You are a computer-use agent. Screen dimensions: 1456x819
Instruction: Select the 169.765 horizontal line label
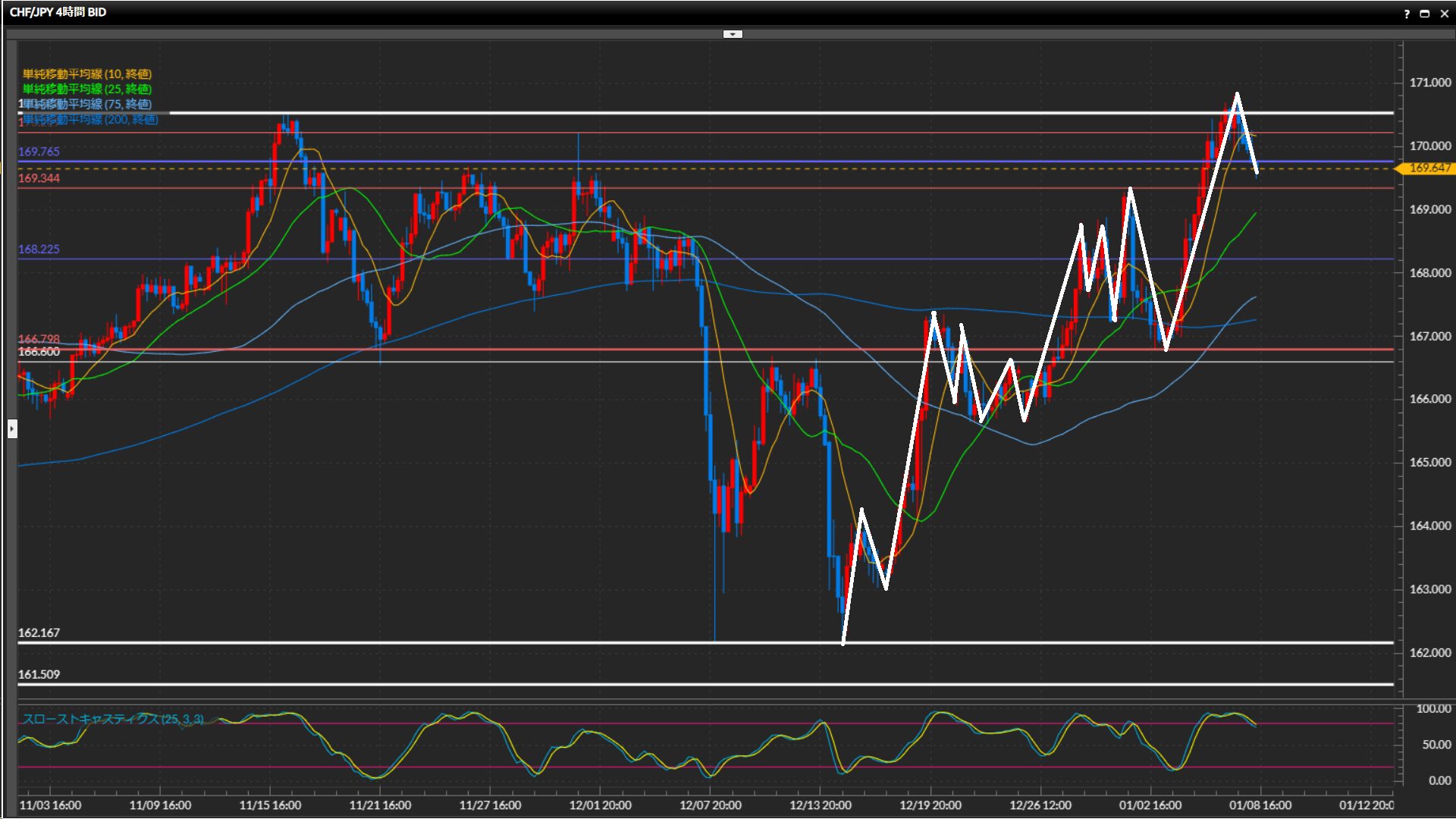[x=39, y=152]
